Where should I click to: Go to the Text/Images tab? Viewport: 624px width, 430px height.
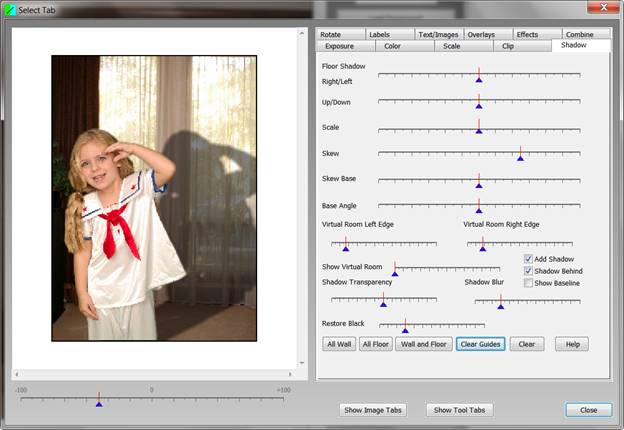click(438, 34)
